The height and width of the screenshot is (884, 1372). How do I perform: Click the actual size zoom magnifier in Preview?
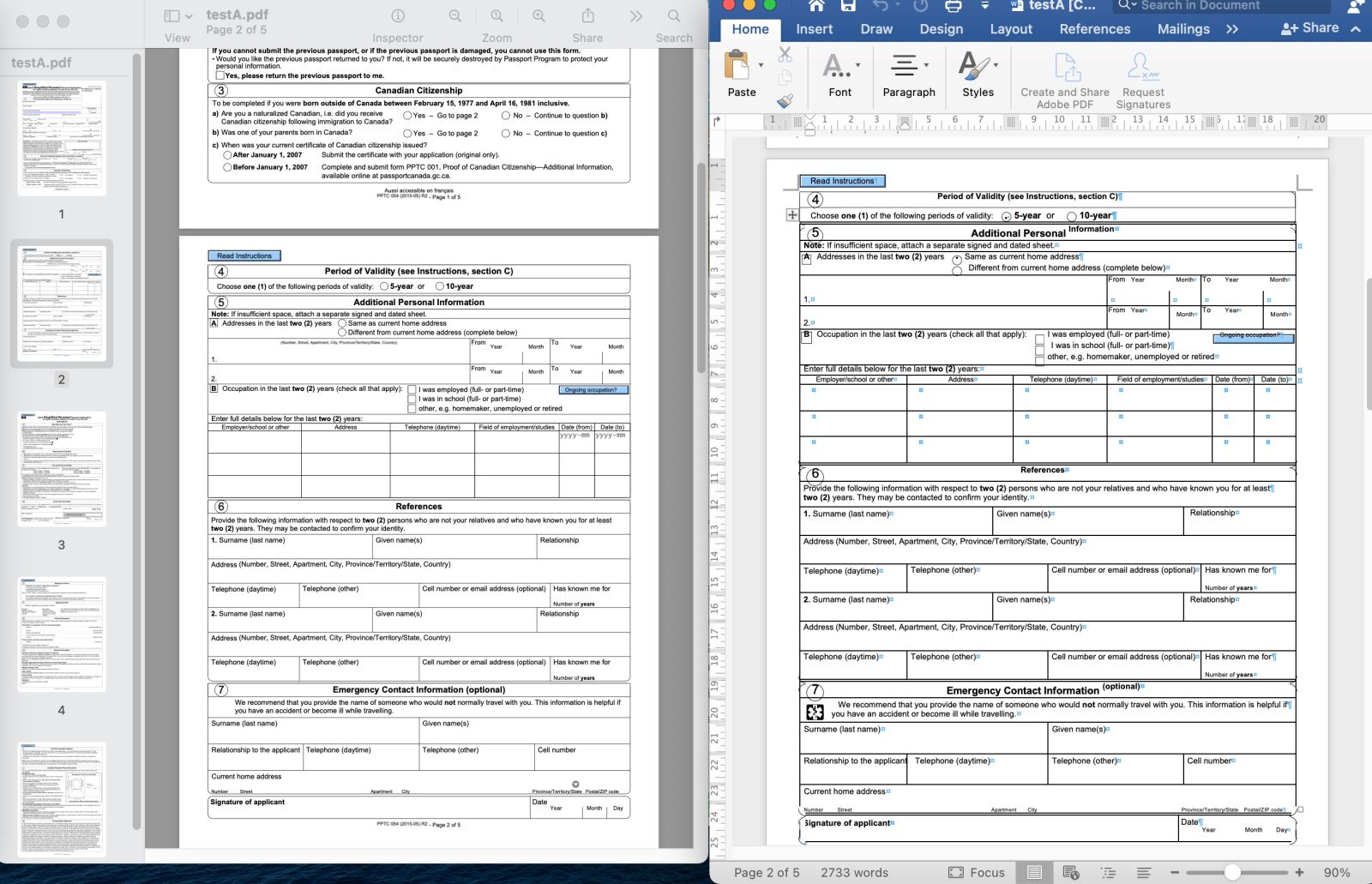496,16
